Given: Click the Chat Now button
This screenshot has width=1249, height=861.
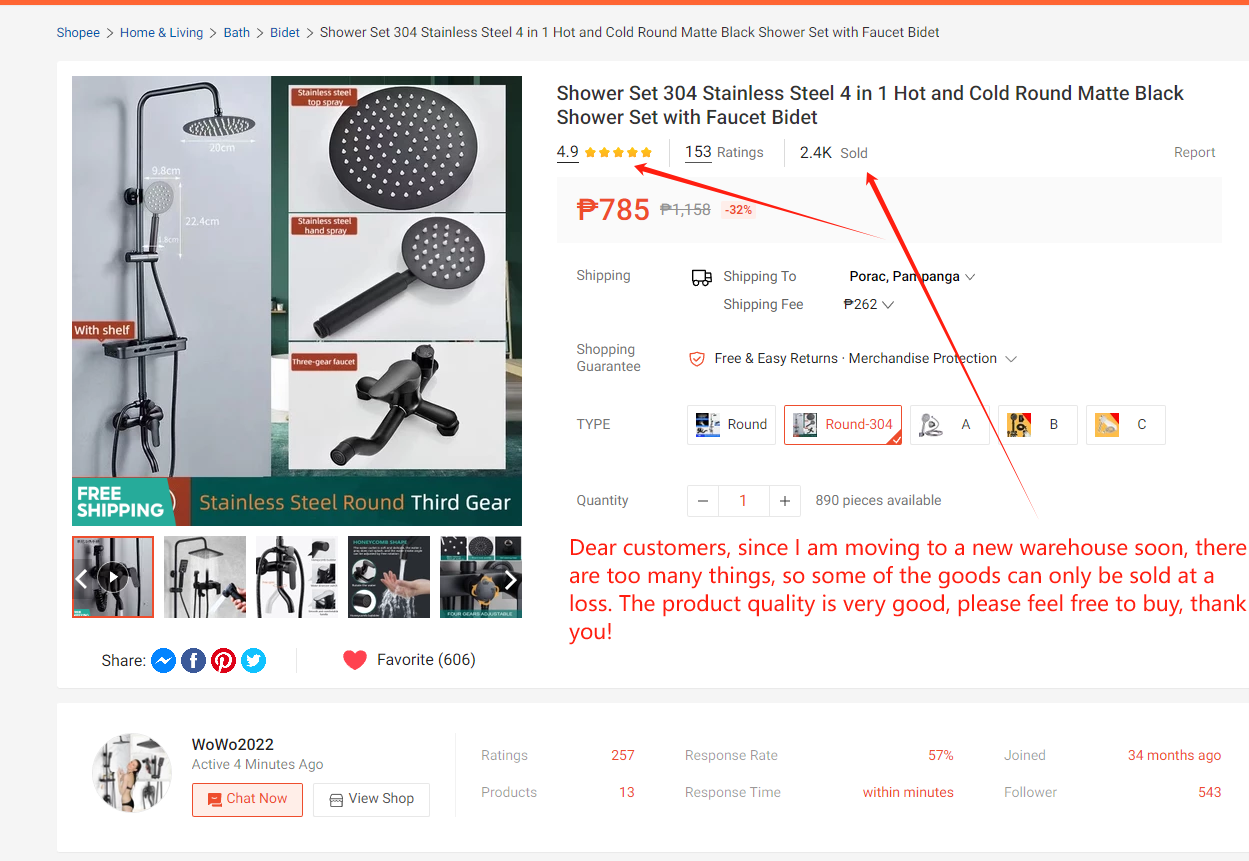Looking at the screenshot, I should [247, 799].
